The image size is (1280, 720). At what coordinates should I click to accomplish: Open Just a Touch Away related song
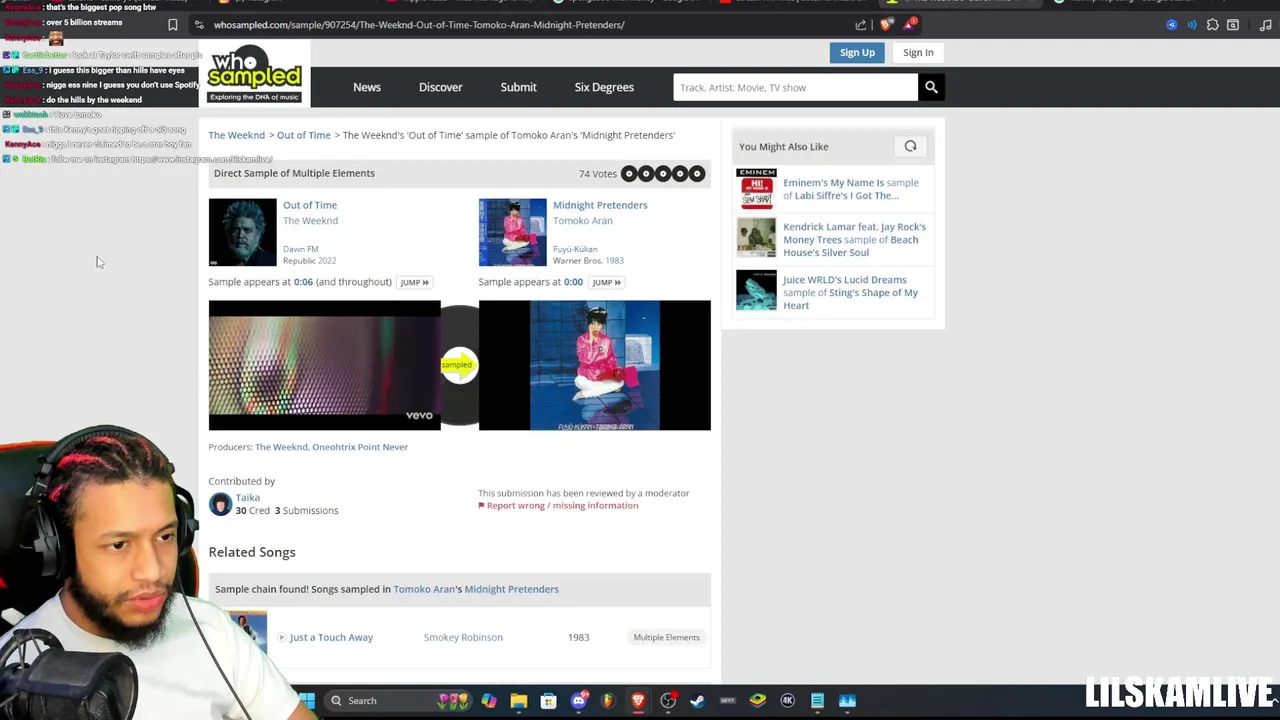pyautogui.click(x=331, y=637)
